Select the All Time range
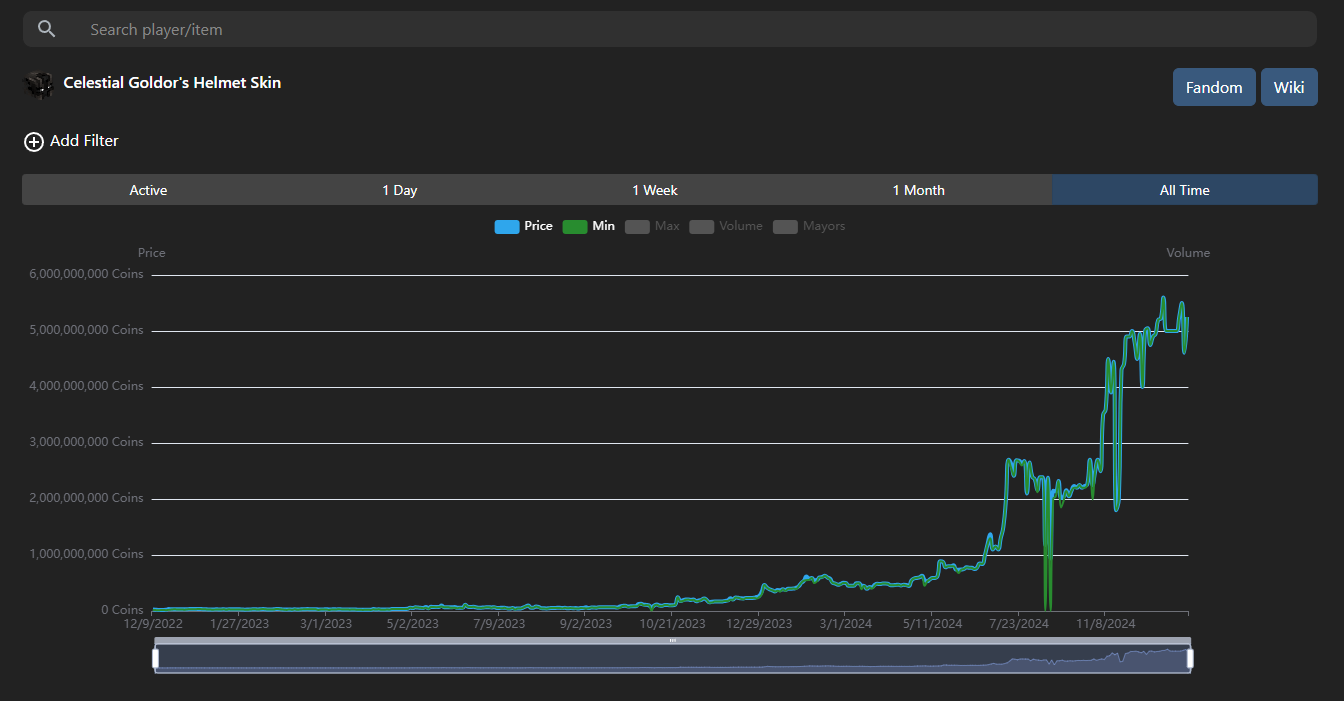 [1184, 190]
